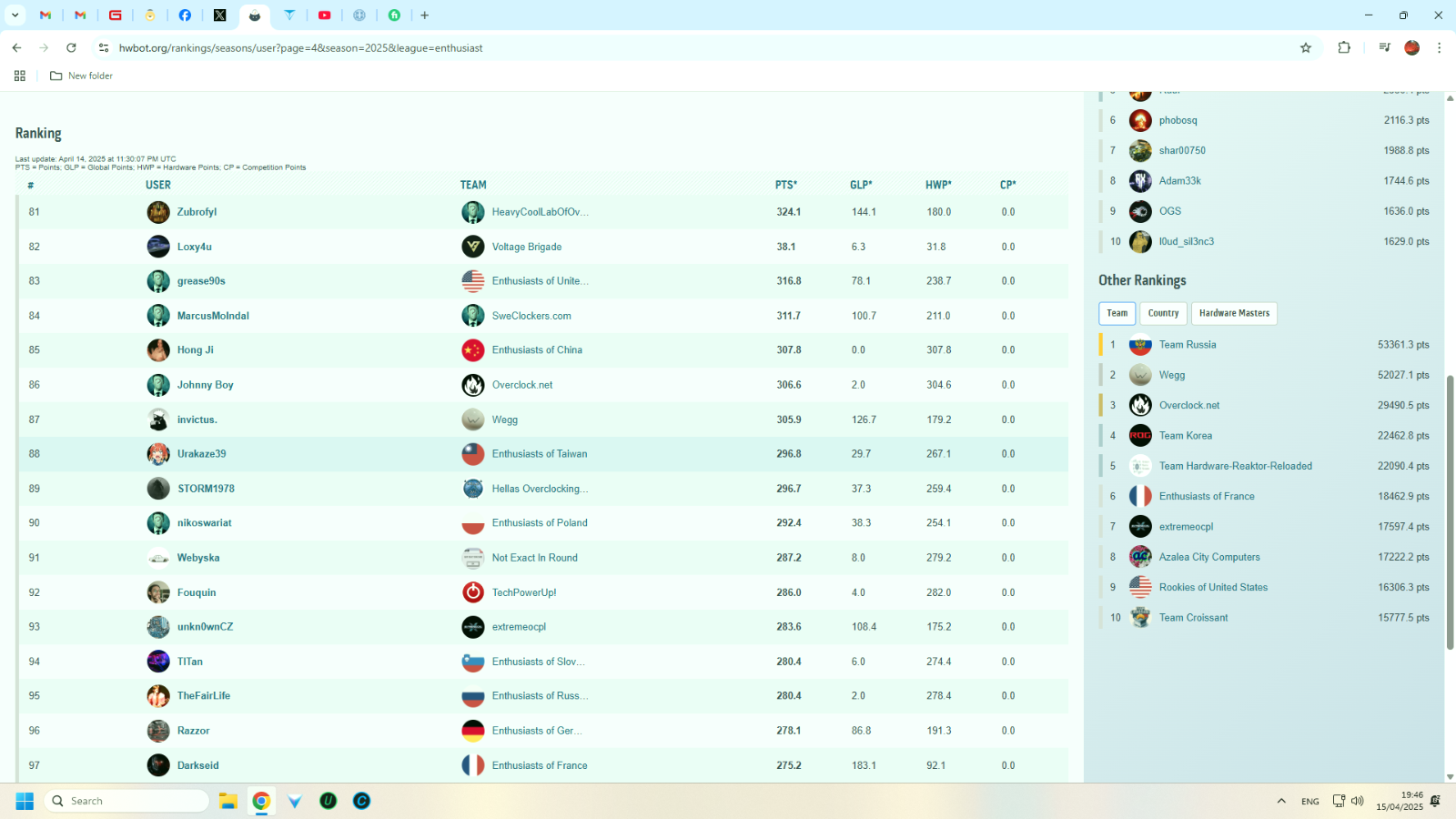Image resolution: width=1456 pixels, height=819 pixels.
Task: Click the PTS* column header
Action: coord(786,185)
